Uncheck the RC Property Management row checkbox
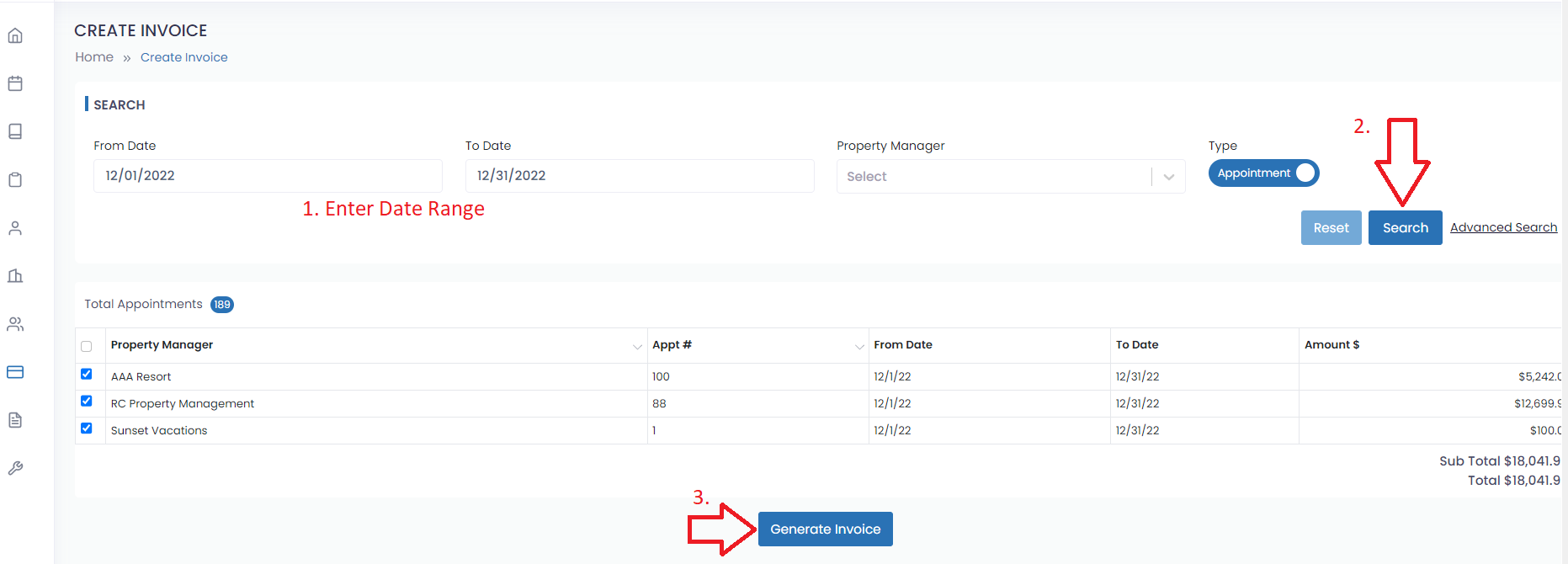Image resolution: width=1568 pixels, height=564 pixels. (x=86, y=401)
